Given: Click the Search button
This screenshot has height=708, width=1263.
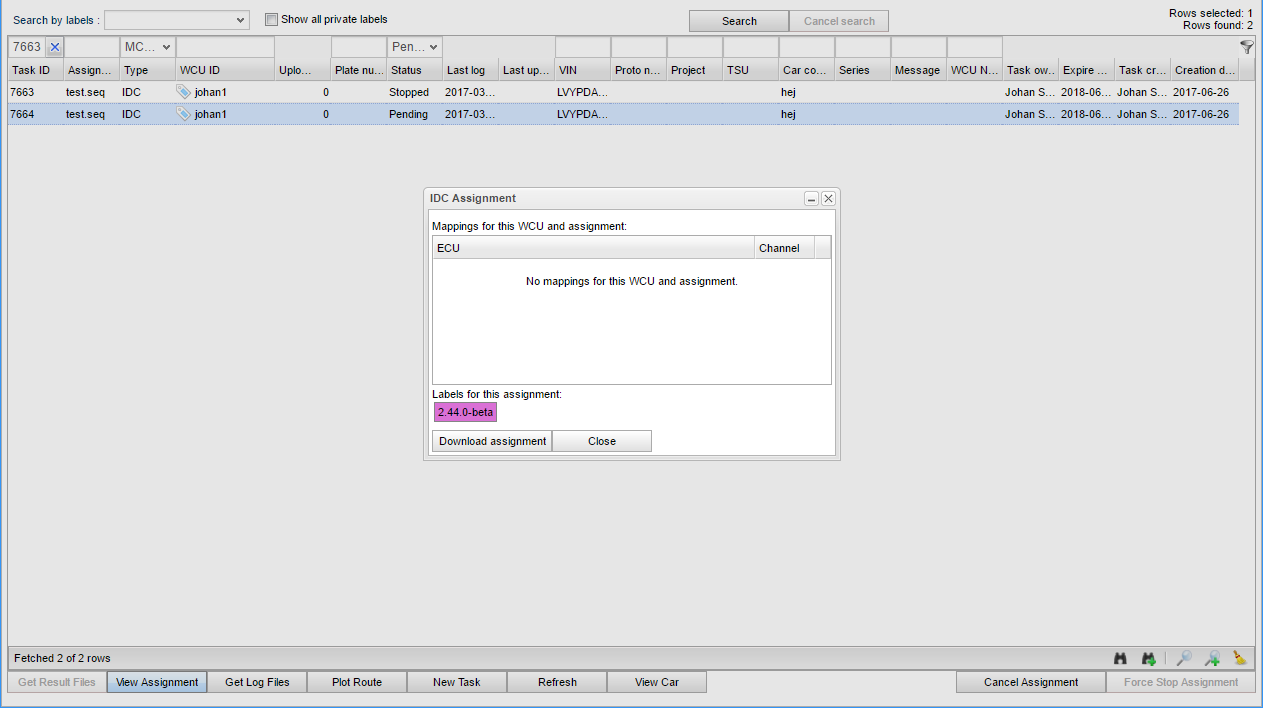Looking at the screenshot, I should tap(739, 21).
